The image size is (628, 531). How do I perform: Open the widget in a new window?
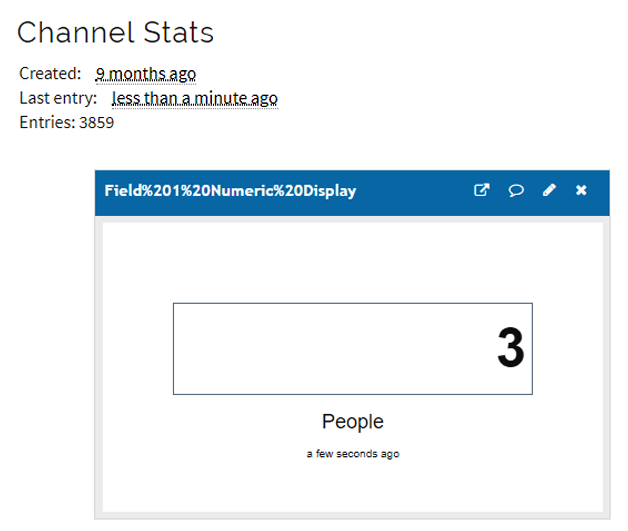[481, 190]
